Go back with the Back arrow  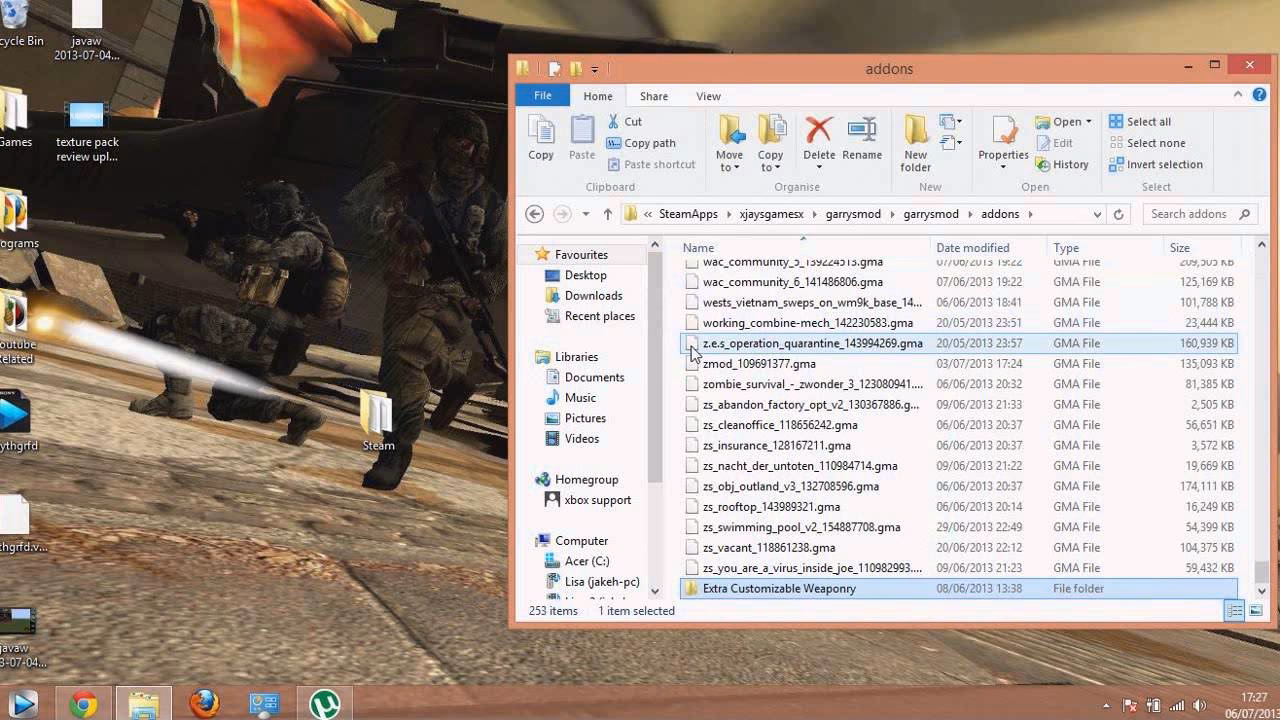pyautogui.click(x=534, y=214)
